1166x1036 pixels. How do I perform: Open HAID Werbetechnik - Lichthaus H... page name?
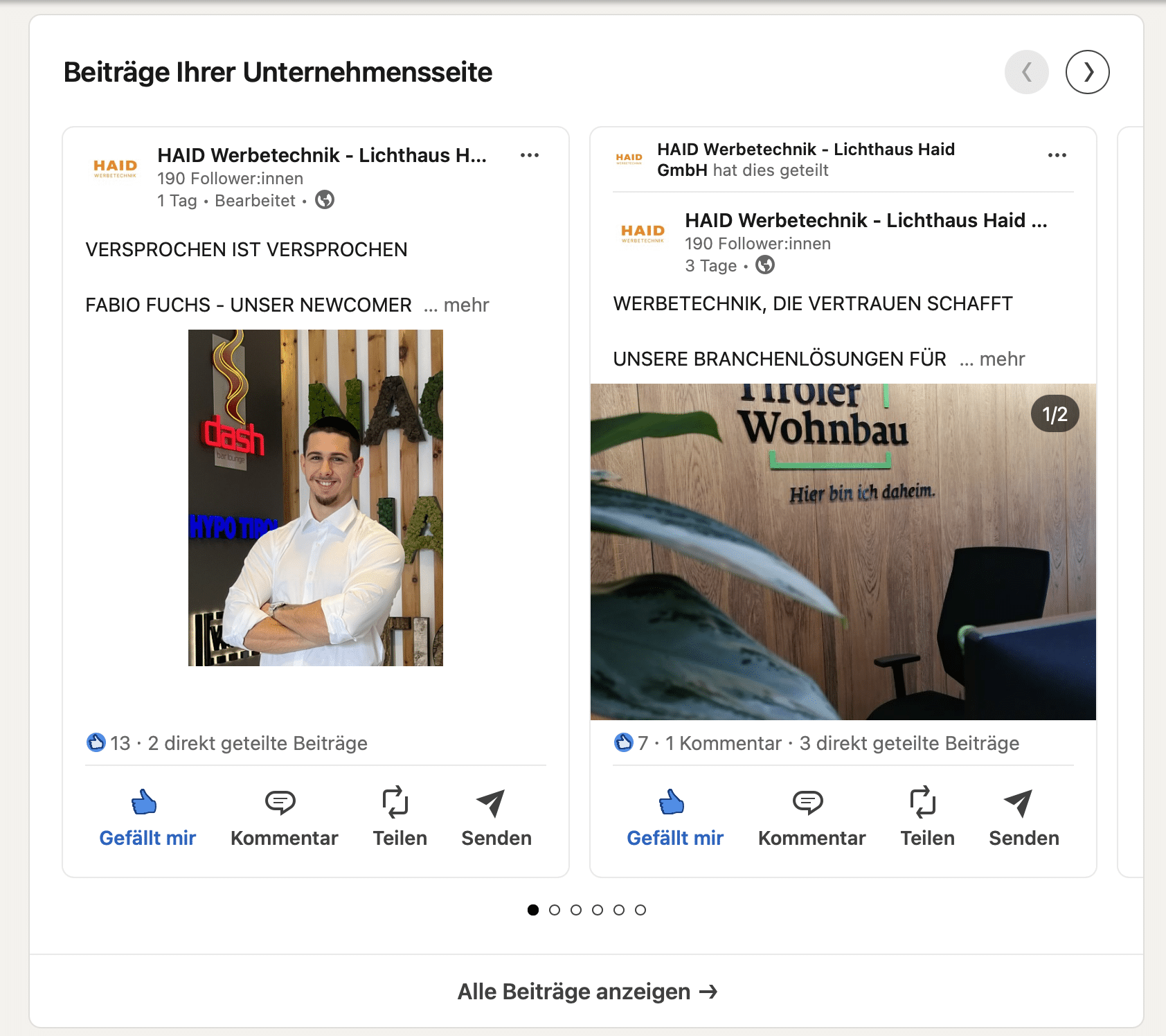point(322,155)
